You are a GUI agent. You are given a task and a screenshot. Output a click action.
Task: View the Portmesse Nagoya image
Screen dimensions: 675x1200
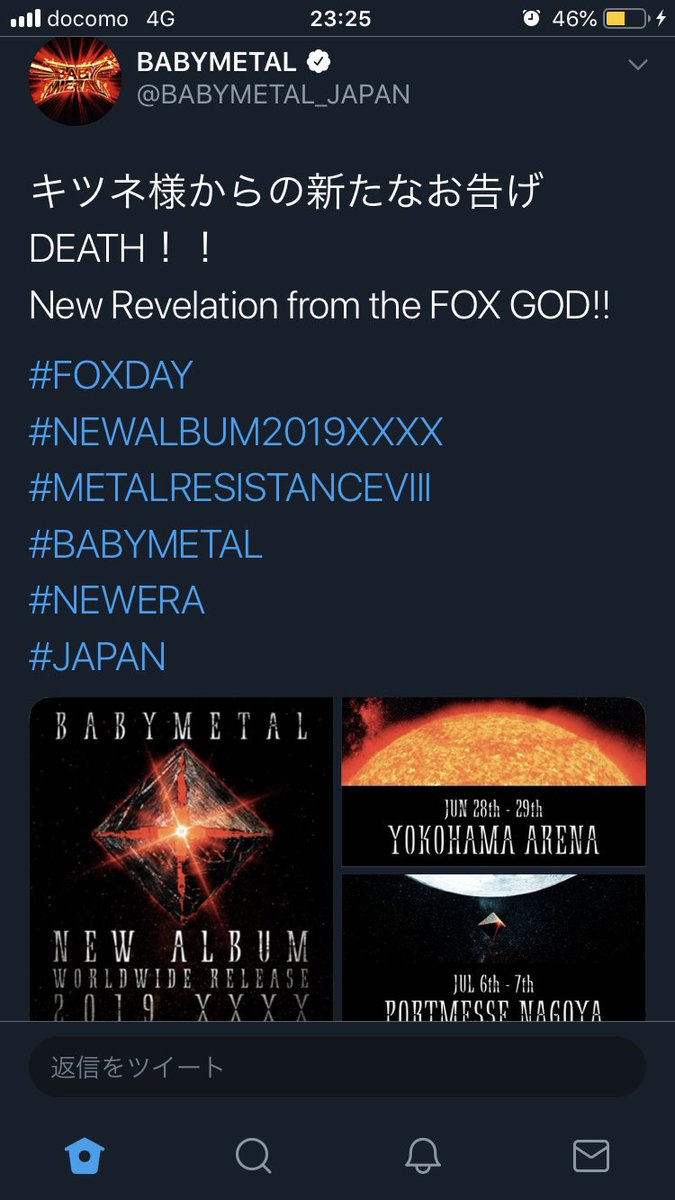tap(494, 947)
